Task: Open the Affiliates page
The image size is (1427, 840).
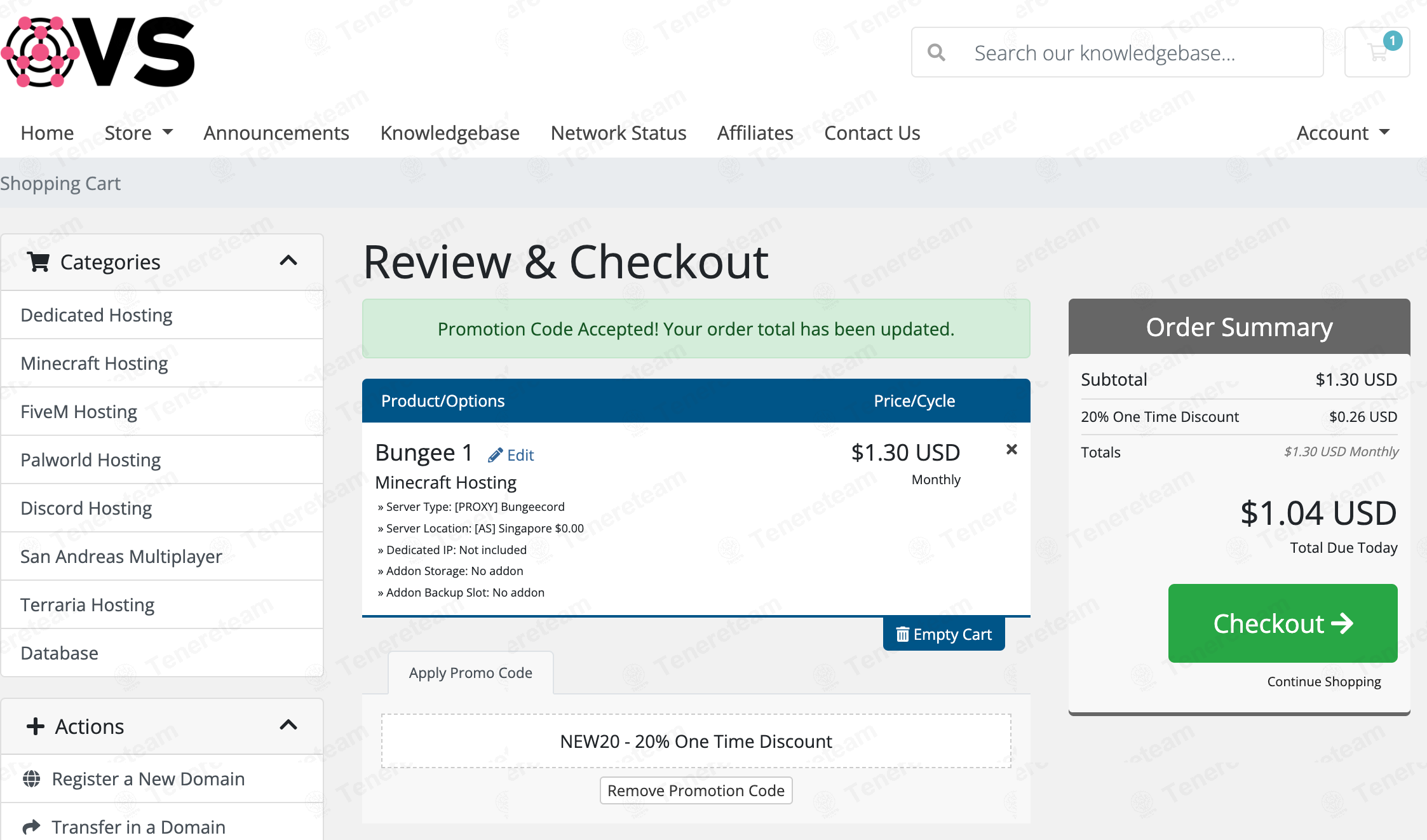Action: click(x=755, y=133)
